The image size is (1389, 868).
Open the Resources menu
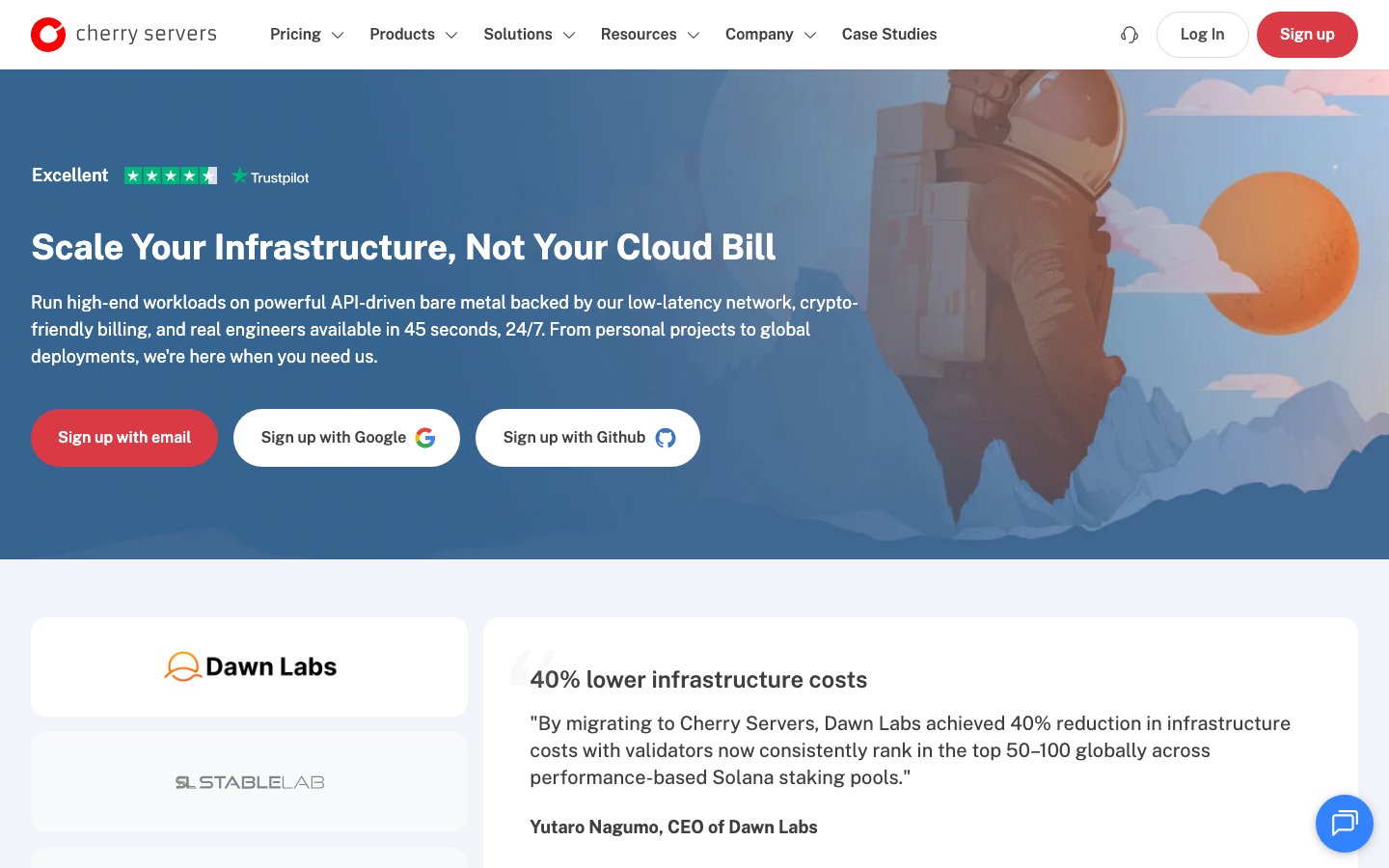click(649, 35)
